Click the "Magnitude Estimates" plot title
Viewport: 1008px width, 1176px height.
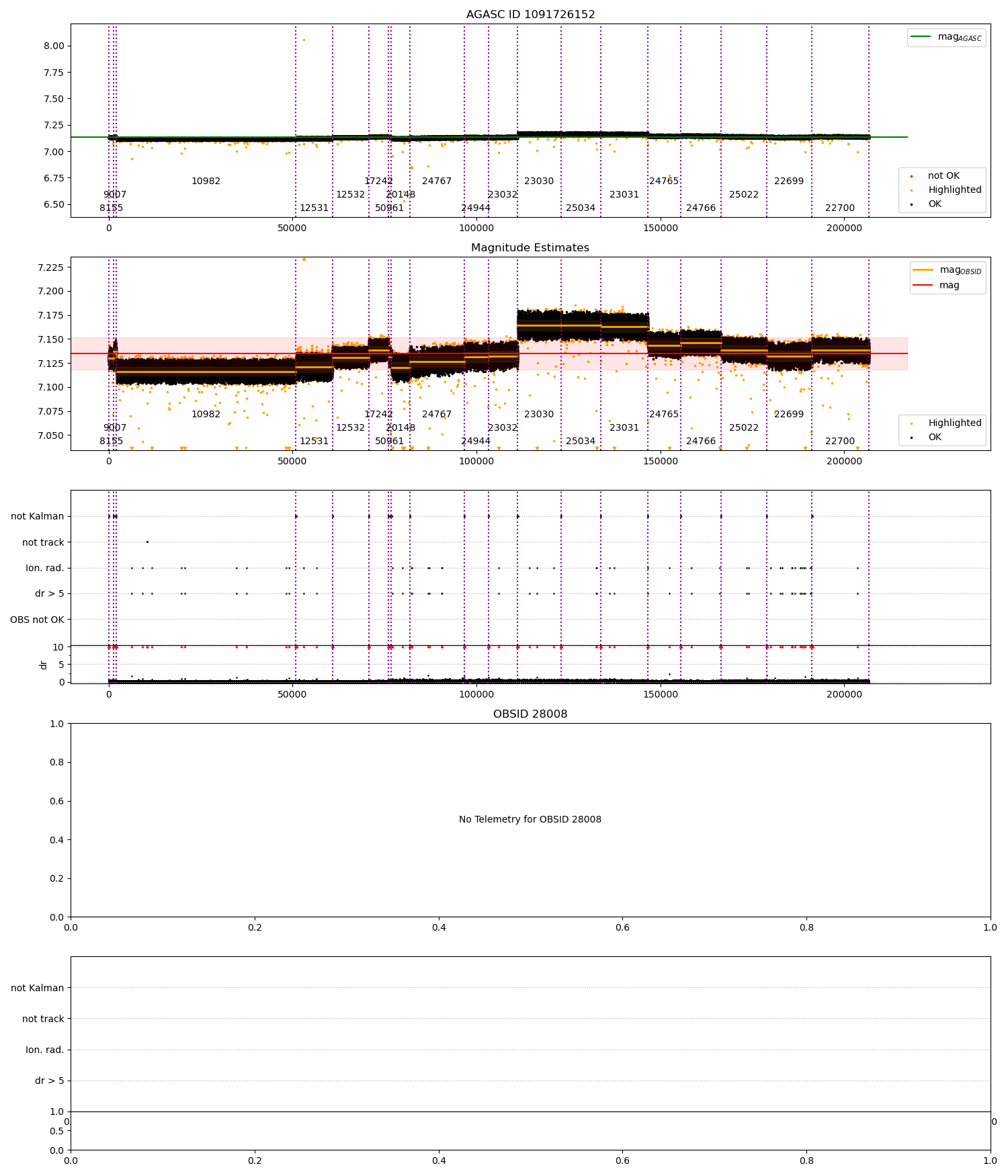click(x=530, y=248)
